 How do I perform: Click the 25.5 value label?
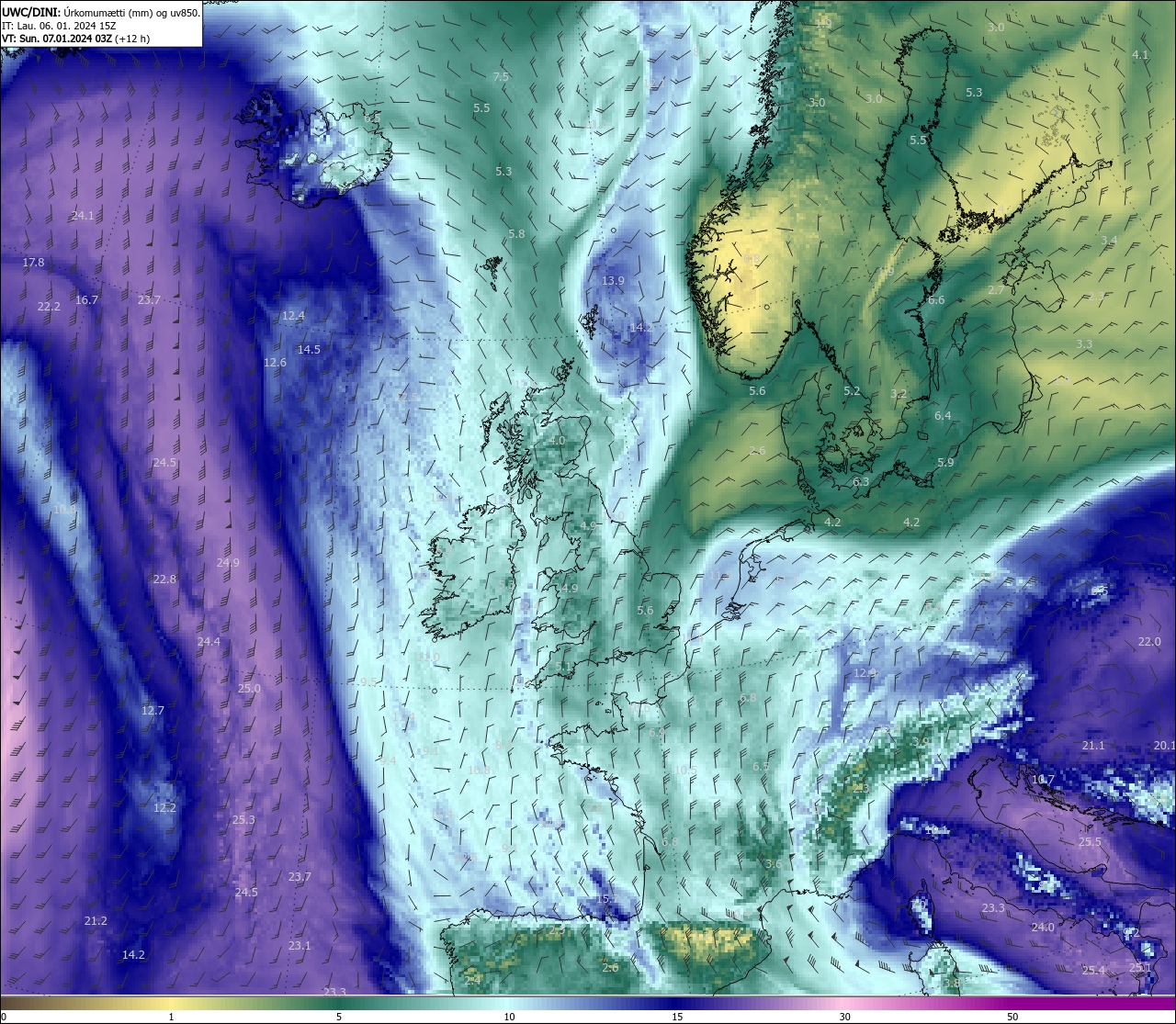click(x=1090, y=841)
